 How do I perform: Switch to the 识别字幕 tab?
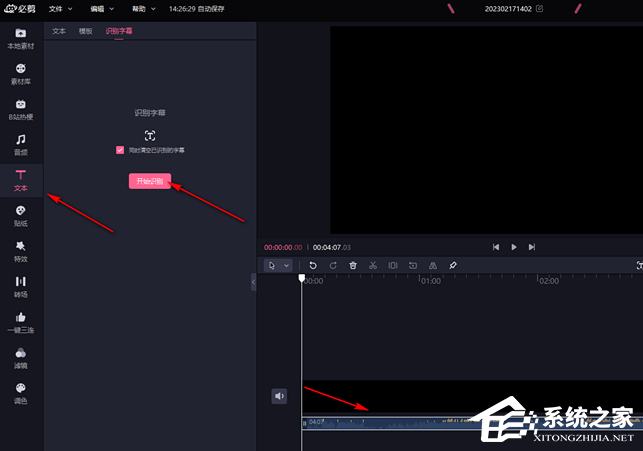coord(119,31)
